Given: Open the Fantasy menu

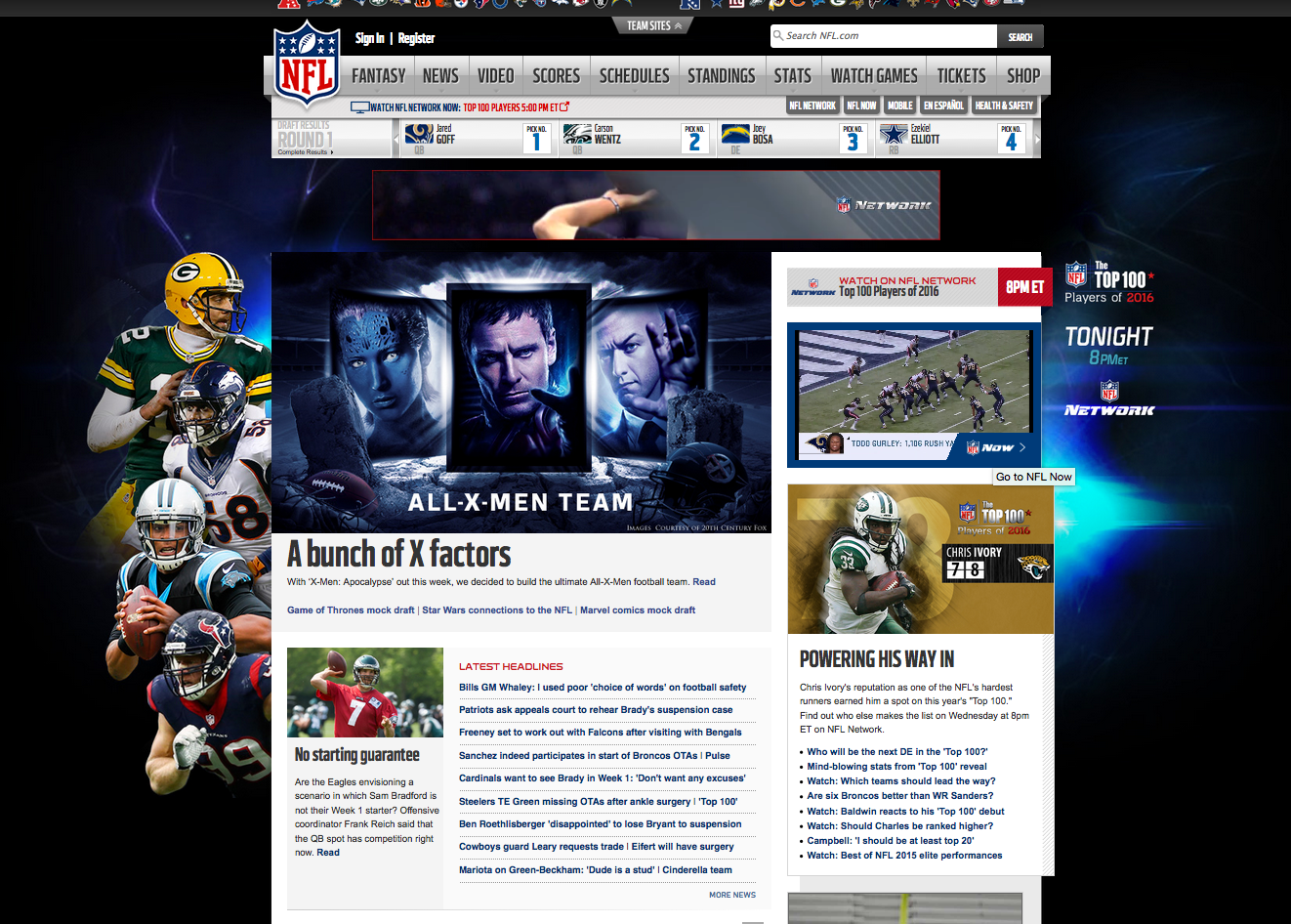Looking at the screenshot, I should point(379,75).
